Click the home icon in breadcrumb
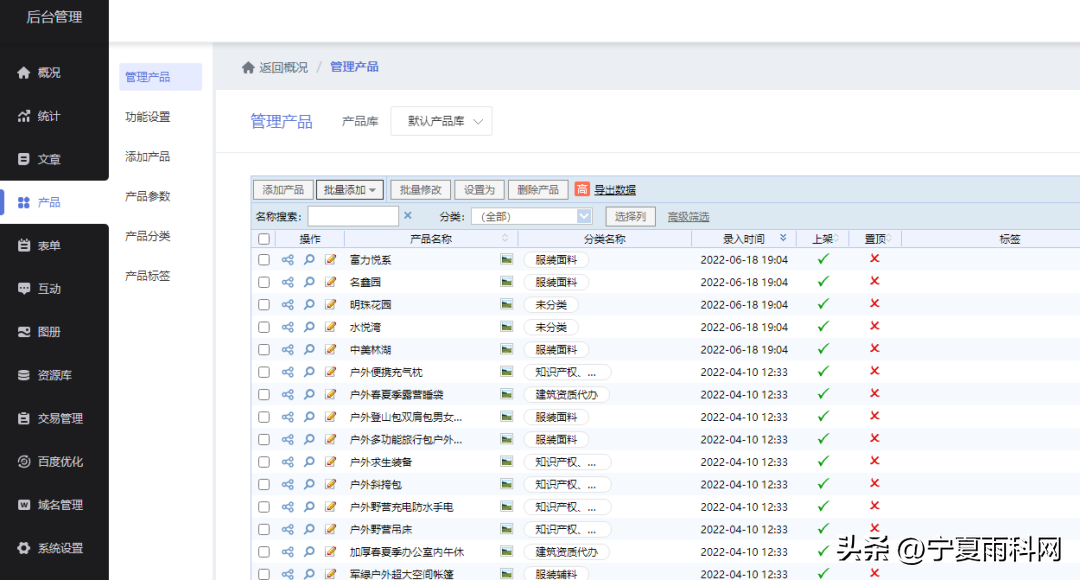 (x=248, y=67)
